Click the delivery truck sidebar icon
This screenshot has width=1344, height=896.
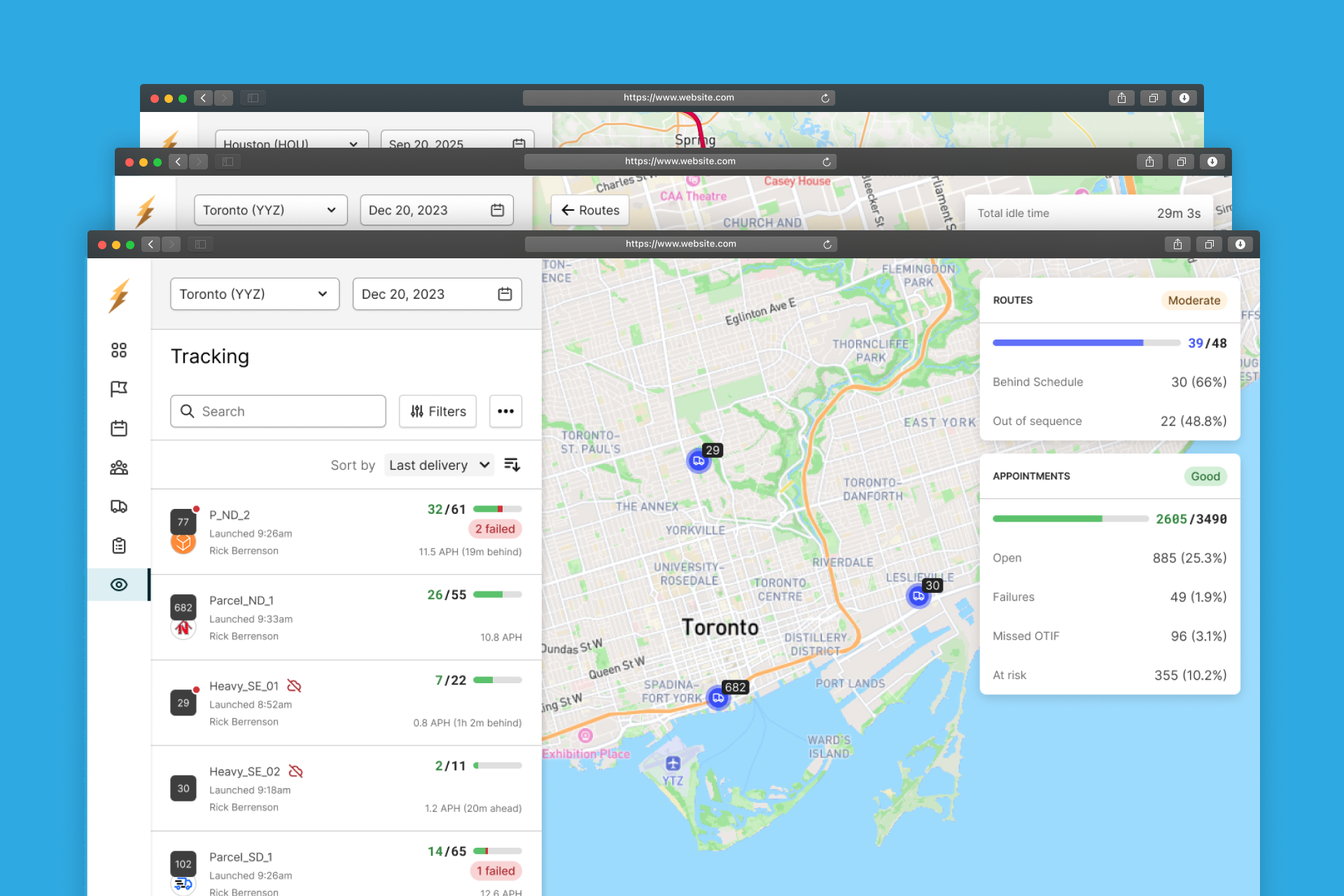pos(119,506)
